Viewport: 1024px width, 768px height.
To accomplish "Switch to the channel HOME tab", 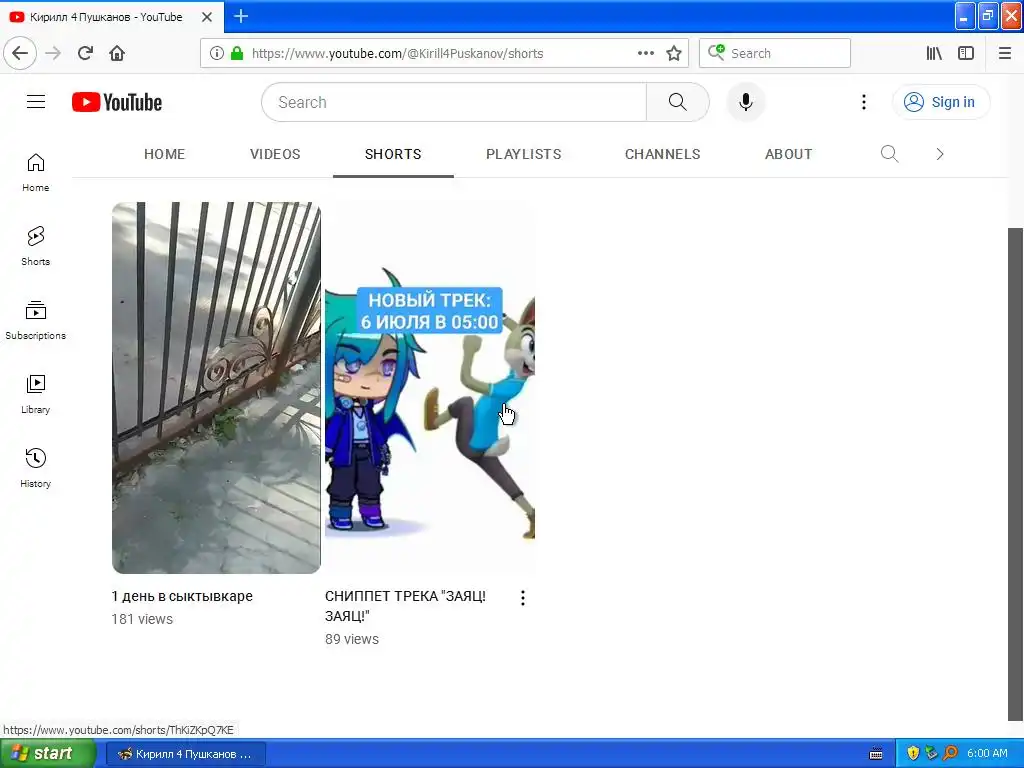I will 165,154.
